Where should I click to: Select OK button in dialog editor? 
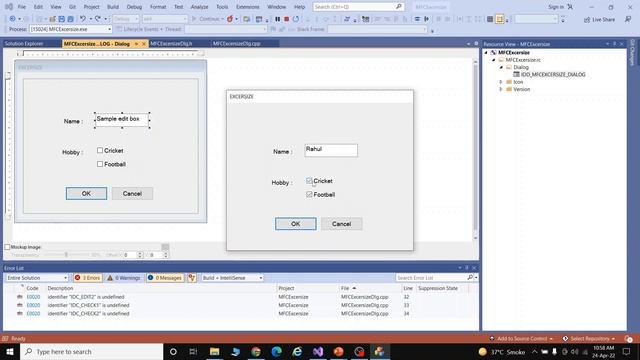coord(87,193)
